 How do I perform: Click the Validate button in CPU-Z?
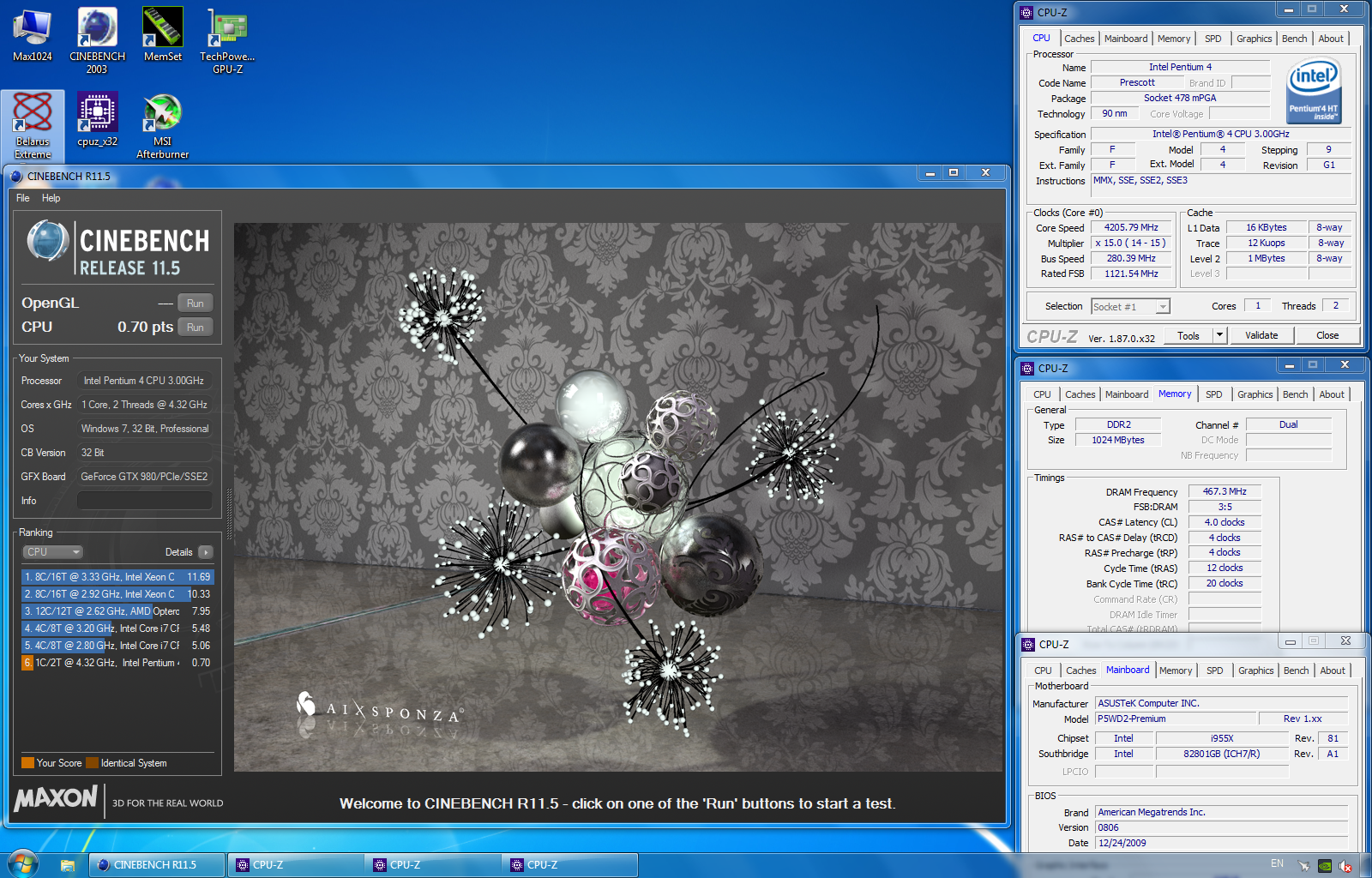click(1261, 335)
